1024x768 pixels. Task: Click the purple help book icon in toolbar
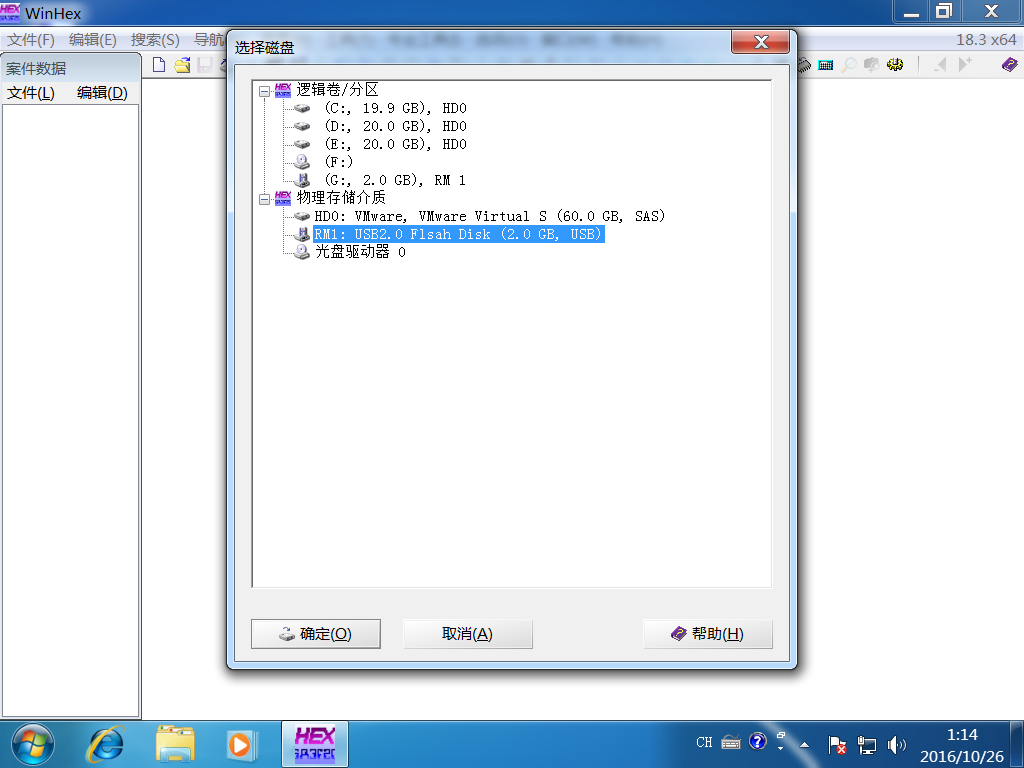[x=1010, y=65]
